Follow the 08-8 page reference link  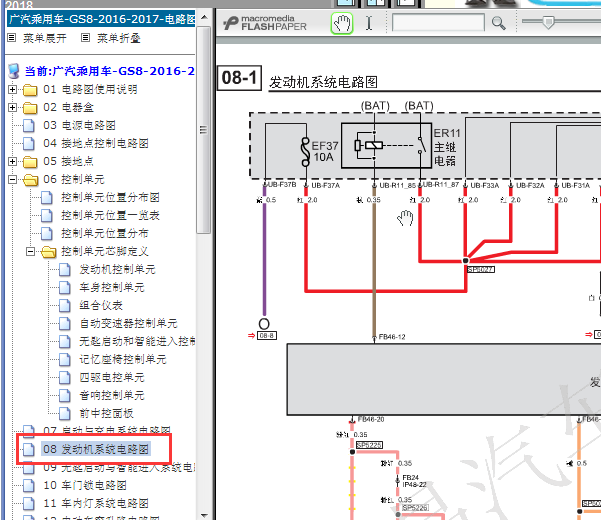tap(267, 336)
